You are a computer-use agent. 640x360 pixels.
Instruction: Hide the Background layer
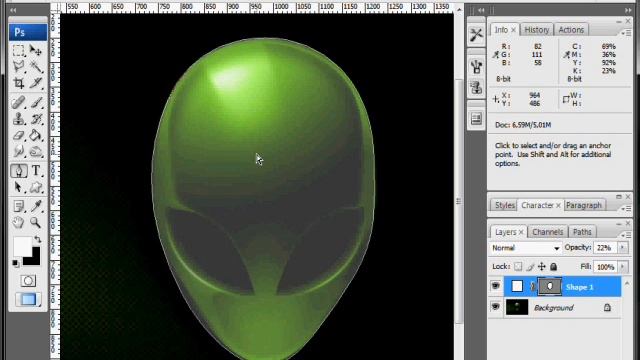point(496,307)
